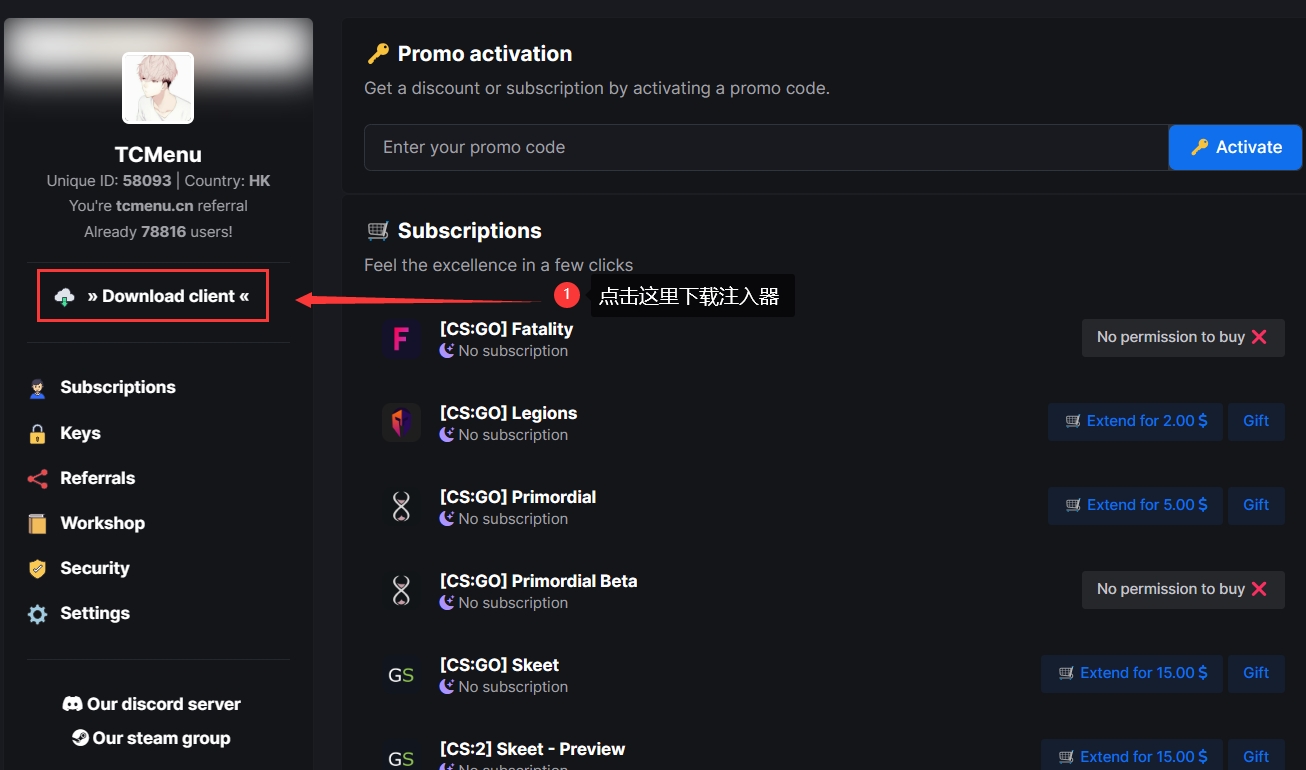Screen dimensions: 1306x770
Task: Open the Subscriptions sidebar menu item
Action: (117, 388)
